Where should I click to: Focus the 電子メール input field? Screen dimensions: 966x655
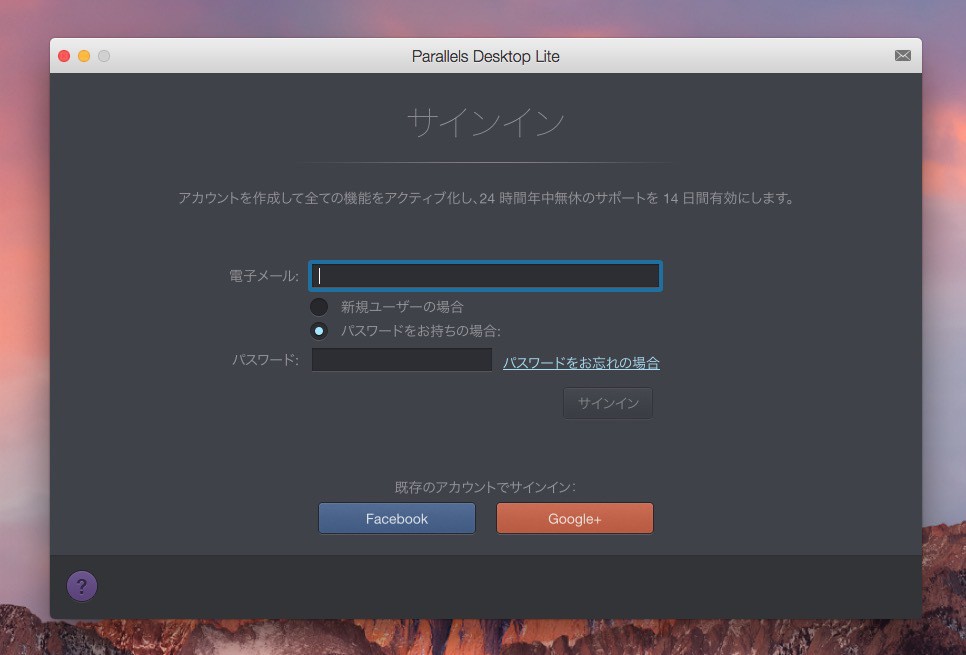point(485,276)
